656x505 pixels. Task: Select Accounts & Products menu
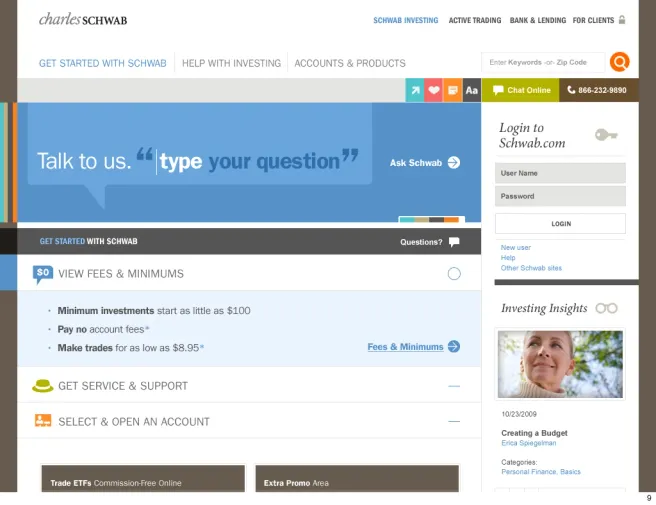[350, 63]
